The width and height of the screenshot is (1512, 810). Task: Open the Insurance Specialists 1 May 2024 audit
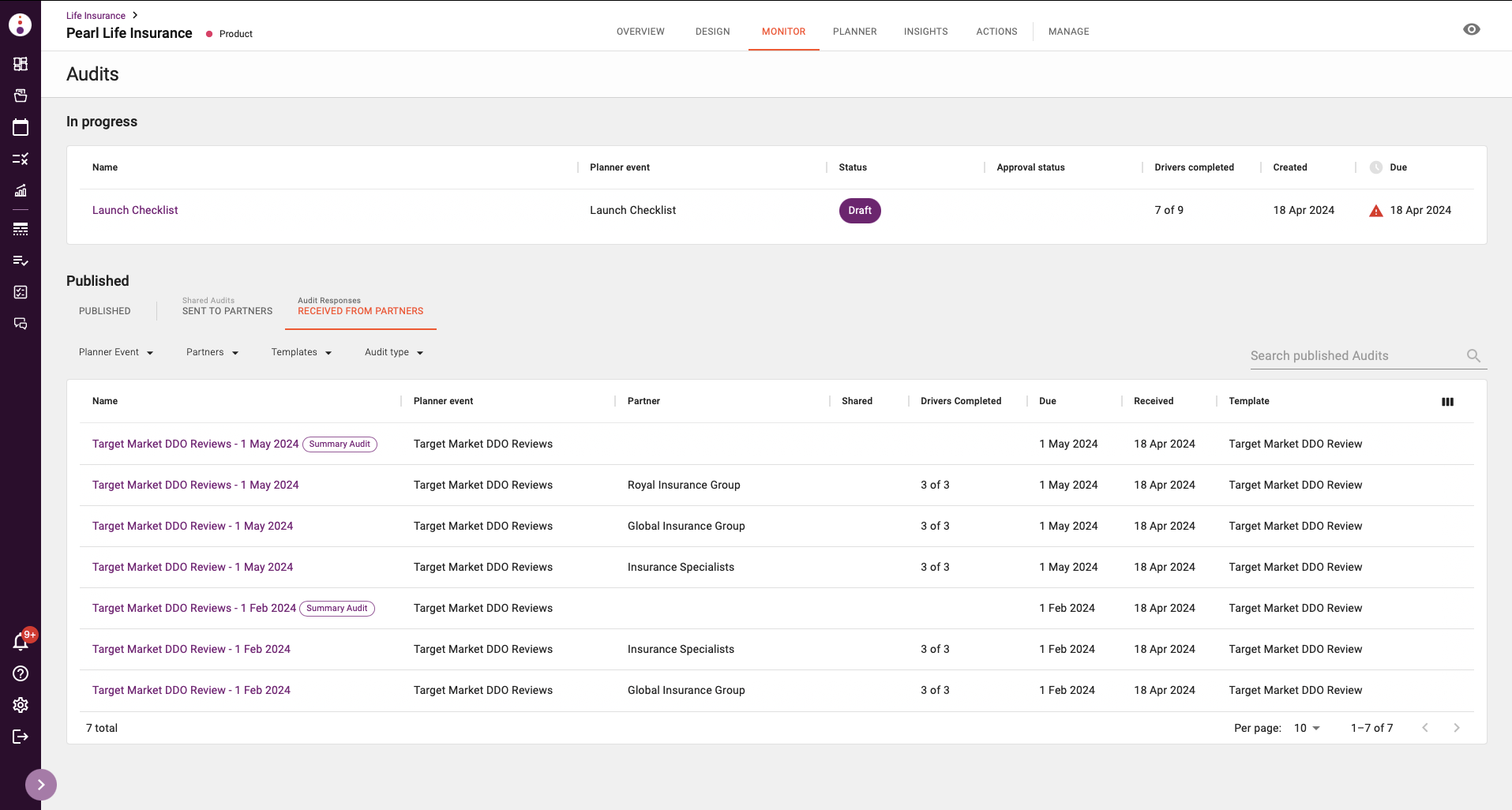pyautogui.click(x=193, y=567)
